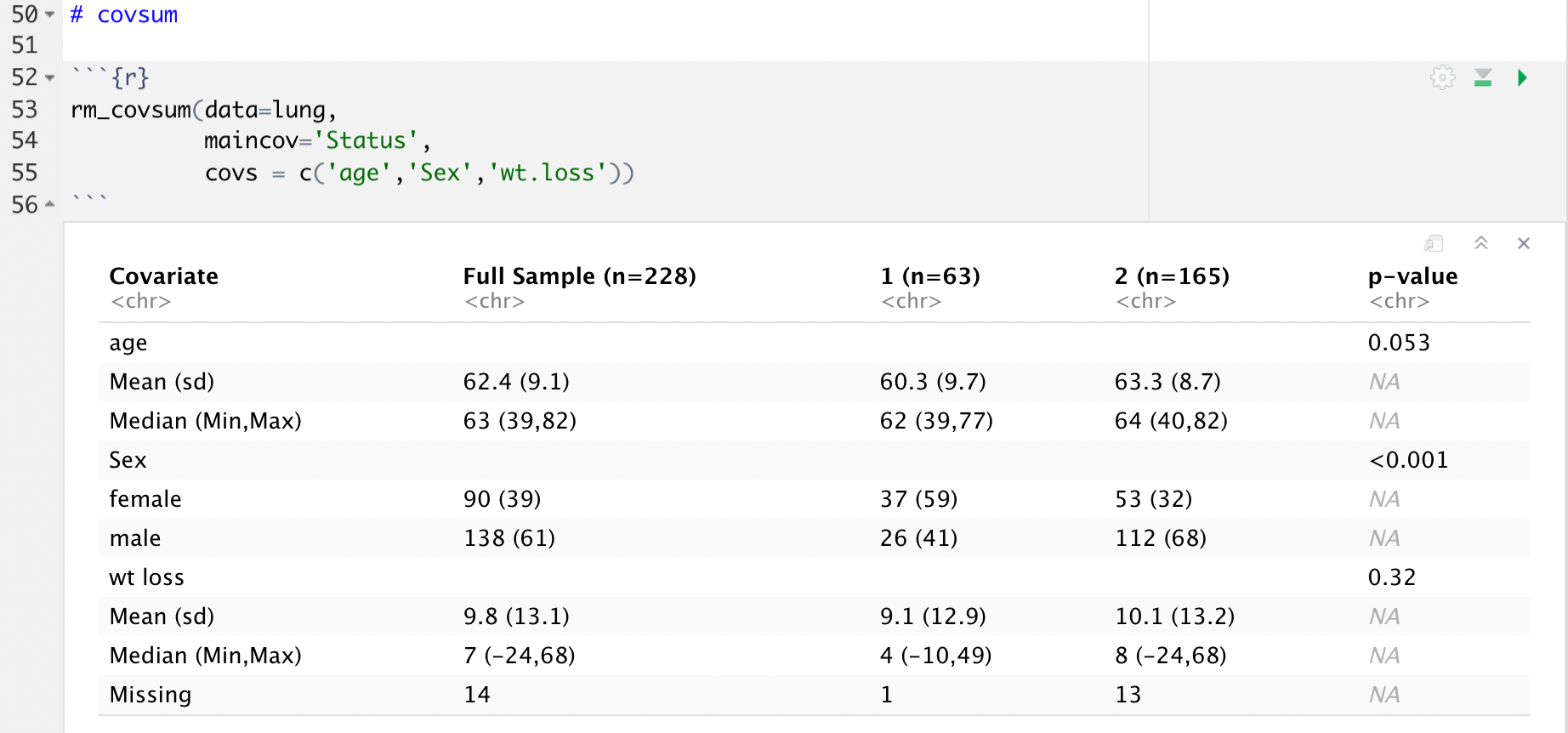Select the p-value column header
The image size is (1568, 733).
(x=1412, y=276)
